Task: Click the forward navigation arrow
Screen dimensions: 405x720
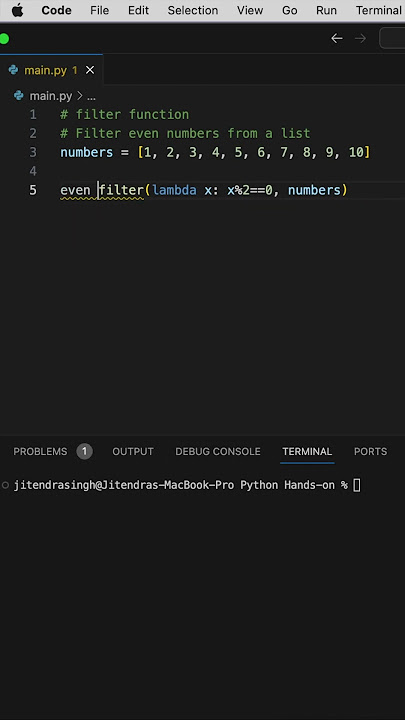Action: point(360,39)
